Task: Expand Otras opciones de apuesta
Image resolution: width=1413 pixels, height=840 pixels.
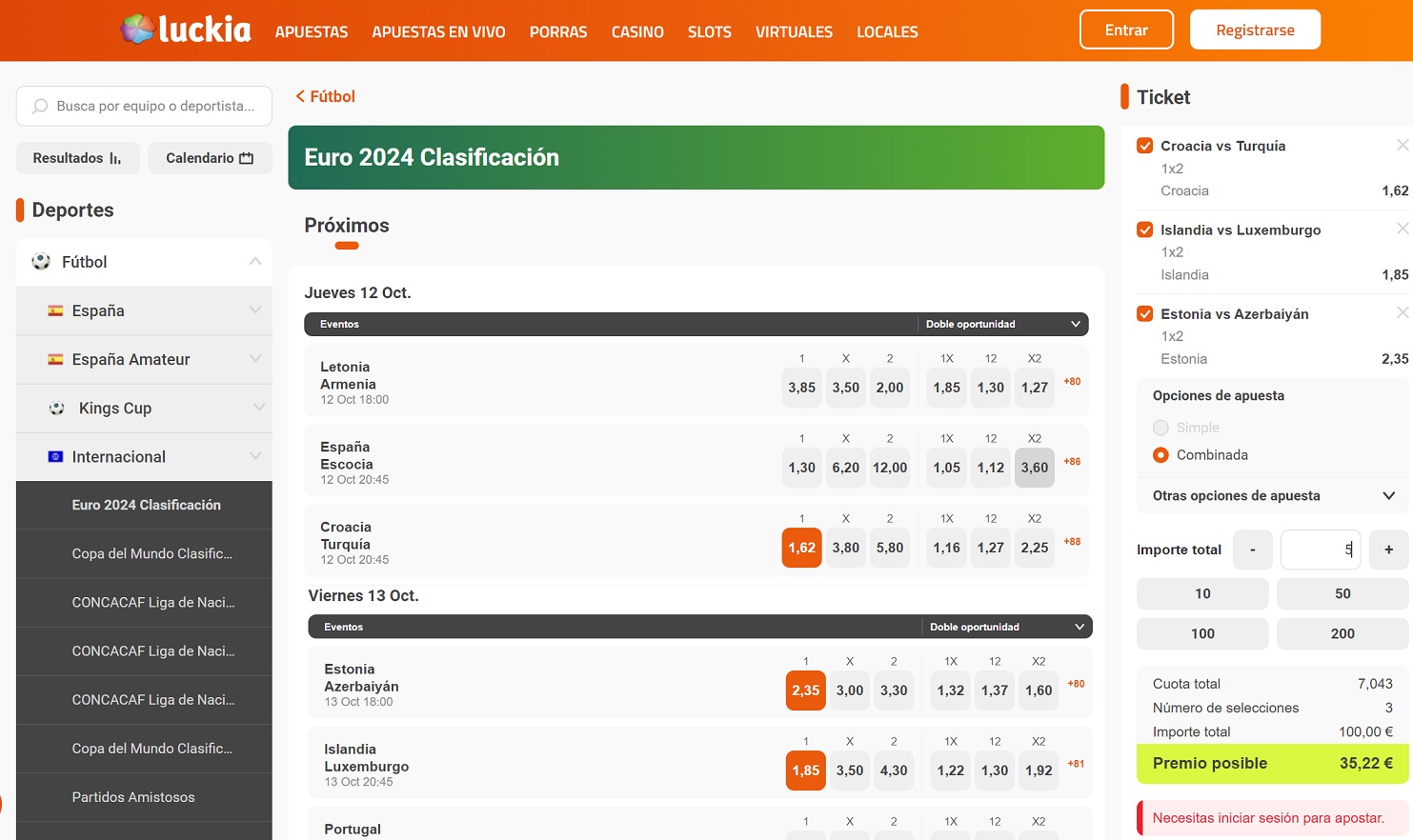Action: click(1274, 495)
